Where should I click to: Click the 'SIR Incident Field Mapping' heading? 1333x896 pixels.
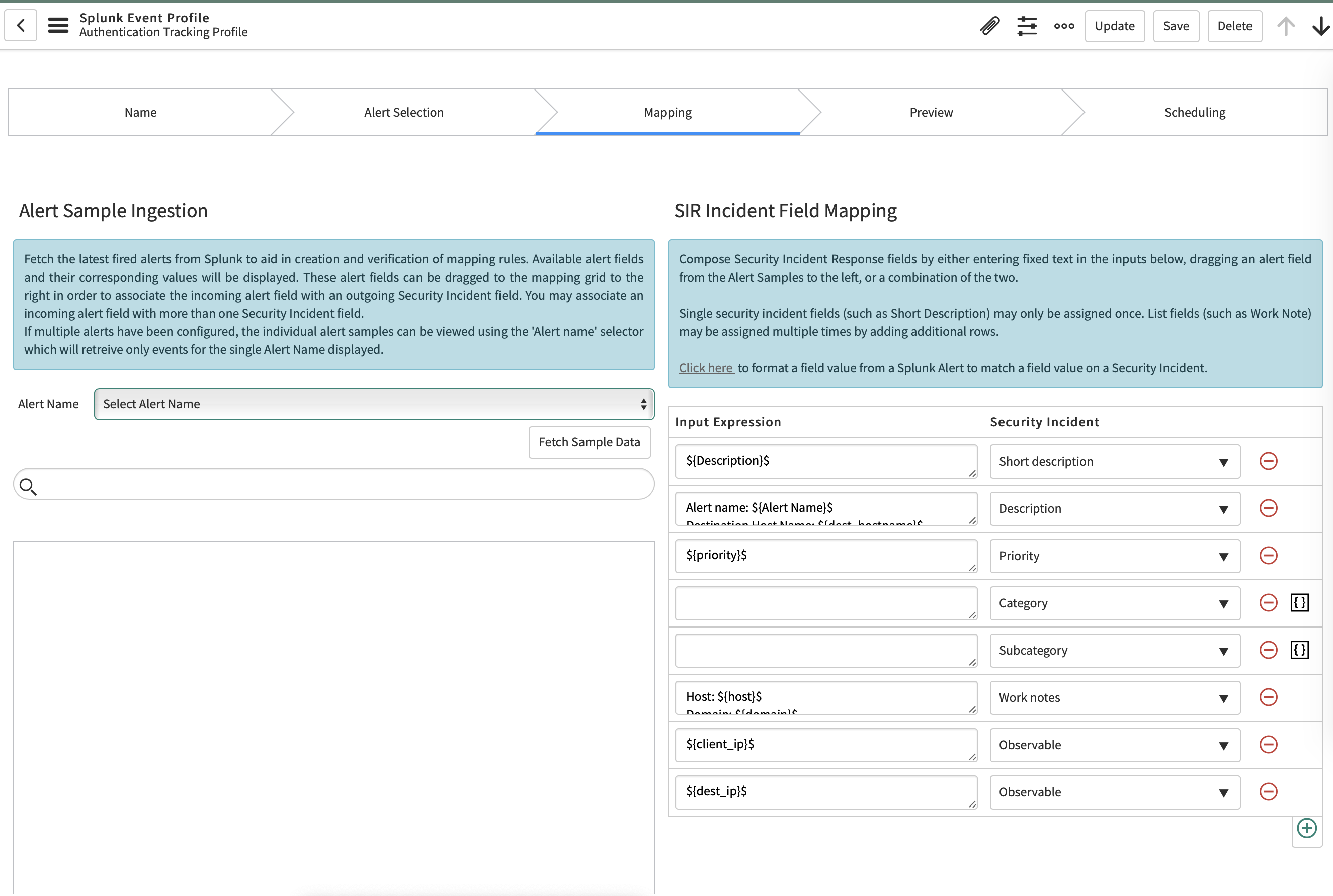tap(785, 211)
